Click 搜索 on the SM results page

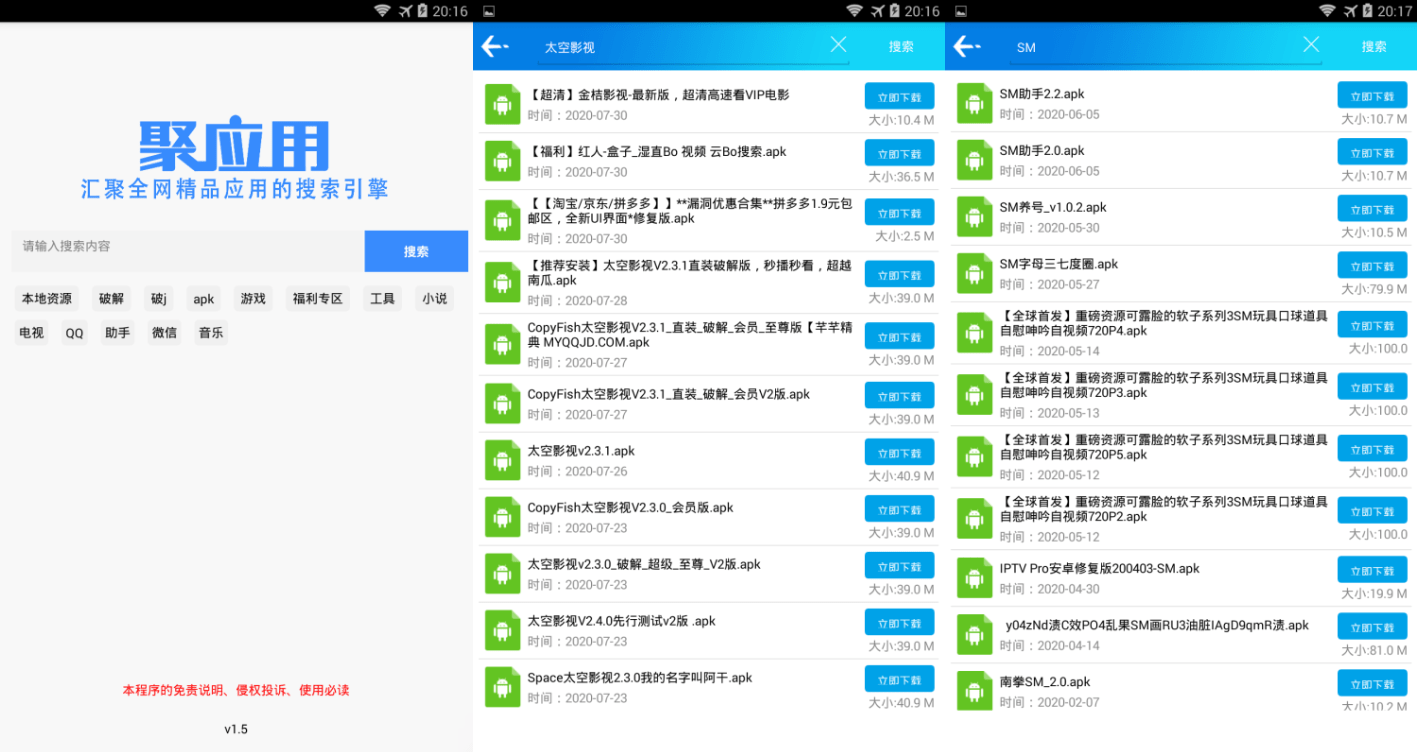point(1373,46)
